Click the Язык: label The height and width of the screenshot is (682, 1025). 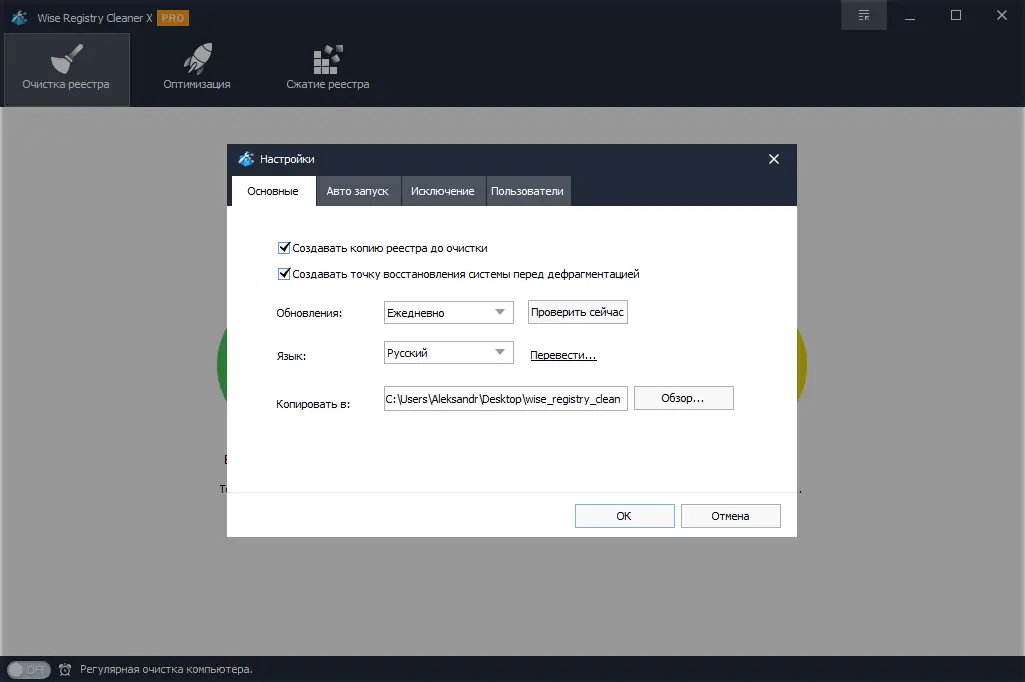(x=291, y=356)
